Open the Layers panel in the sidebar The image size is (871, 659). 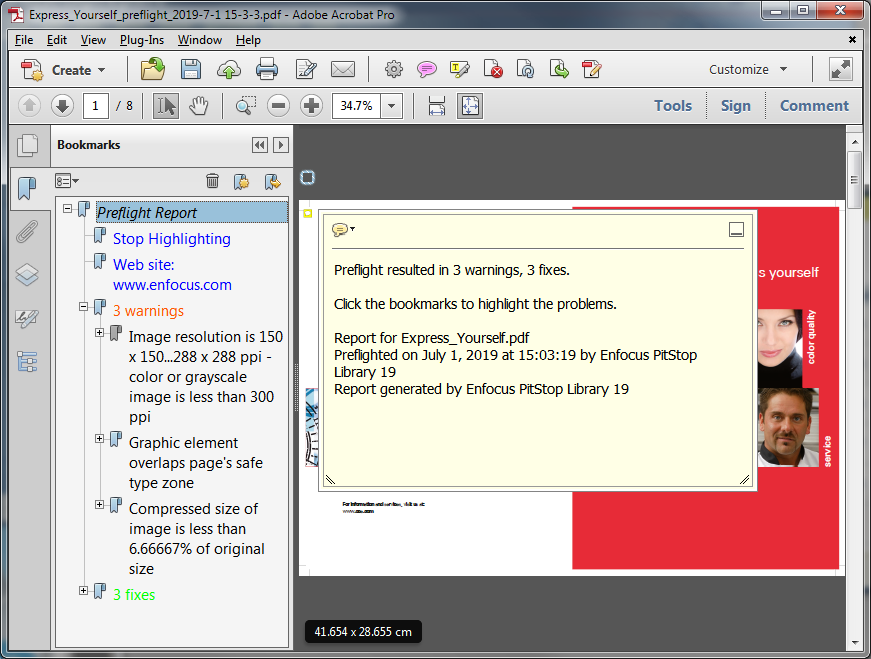27,276
